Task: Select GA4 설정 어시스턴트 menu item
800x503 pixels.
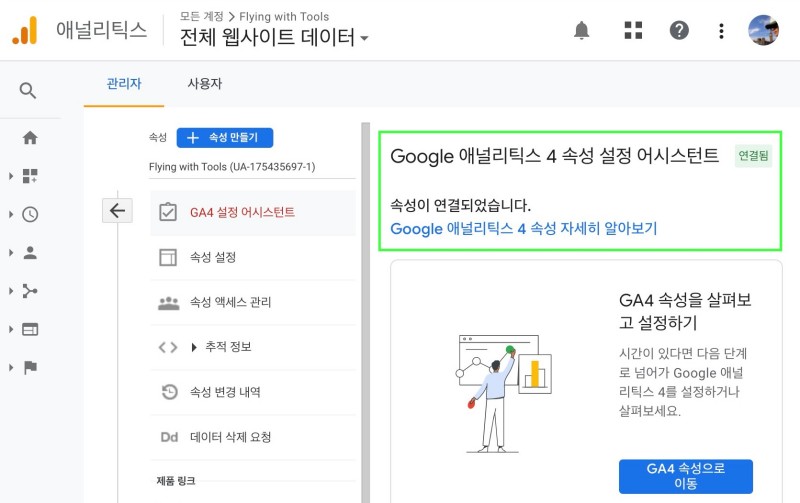Action: 241,212
